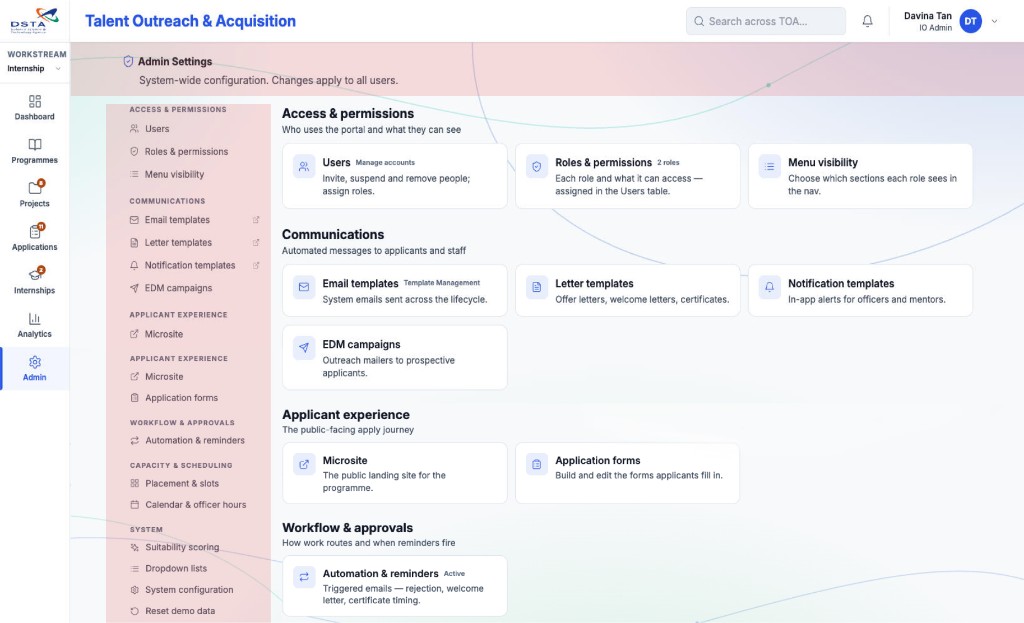Open the Notification templates card
1024x623 pixels.
(860, 291)
